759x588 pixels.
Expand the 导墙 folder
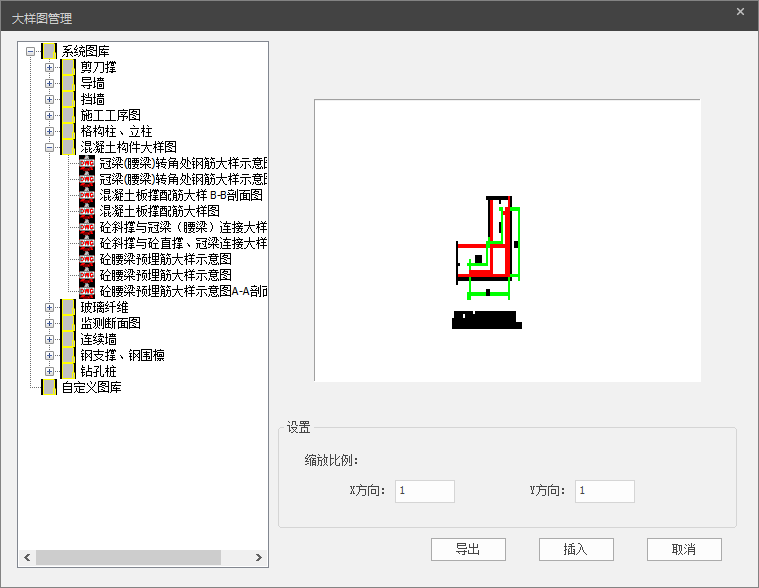(x=49, y=83)
